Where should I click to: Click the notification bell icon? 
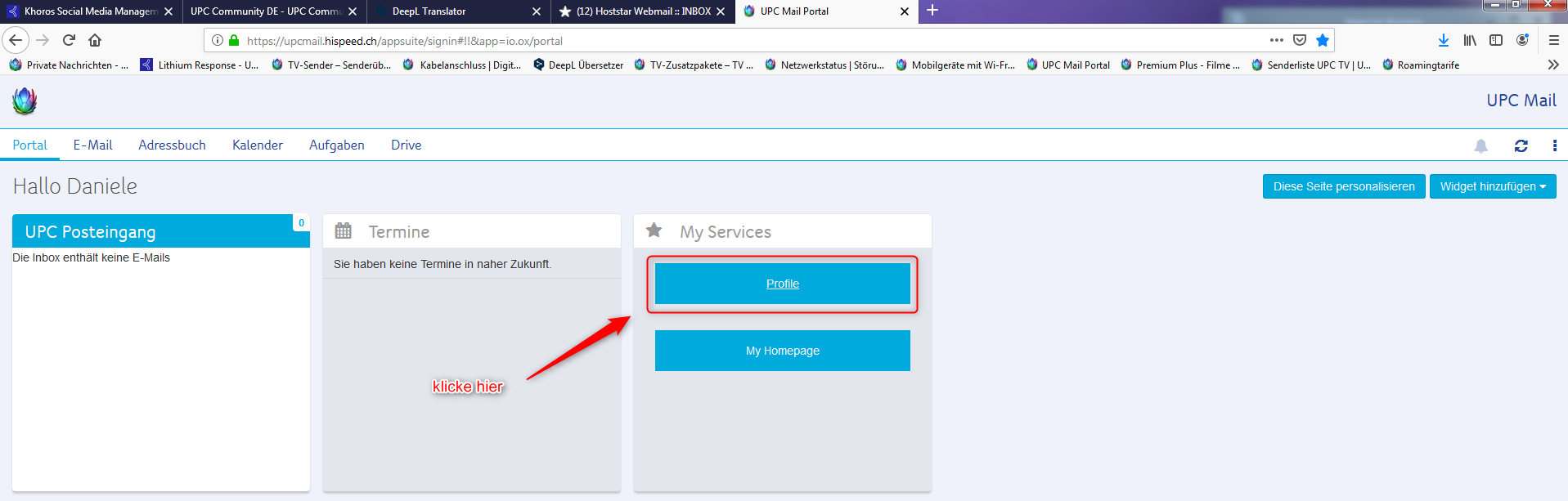tap(1480, 146)
